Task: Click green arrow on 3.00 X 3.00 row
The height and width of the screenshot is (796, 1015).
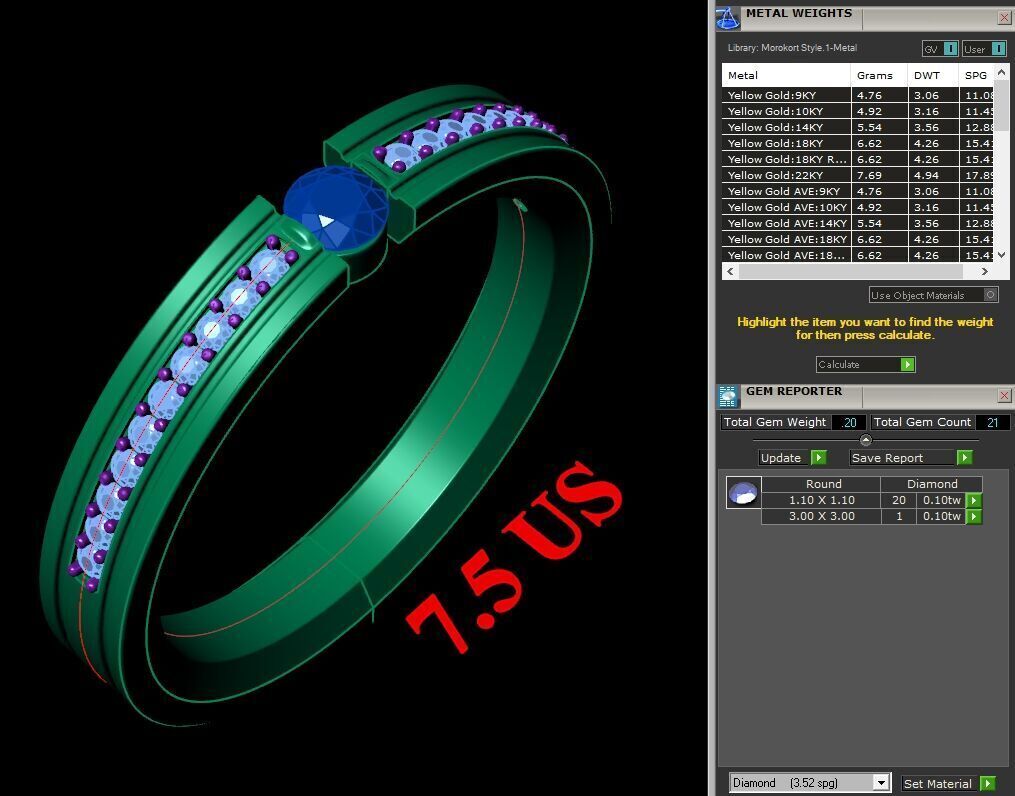Action: [974, 516]
